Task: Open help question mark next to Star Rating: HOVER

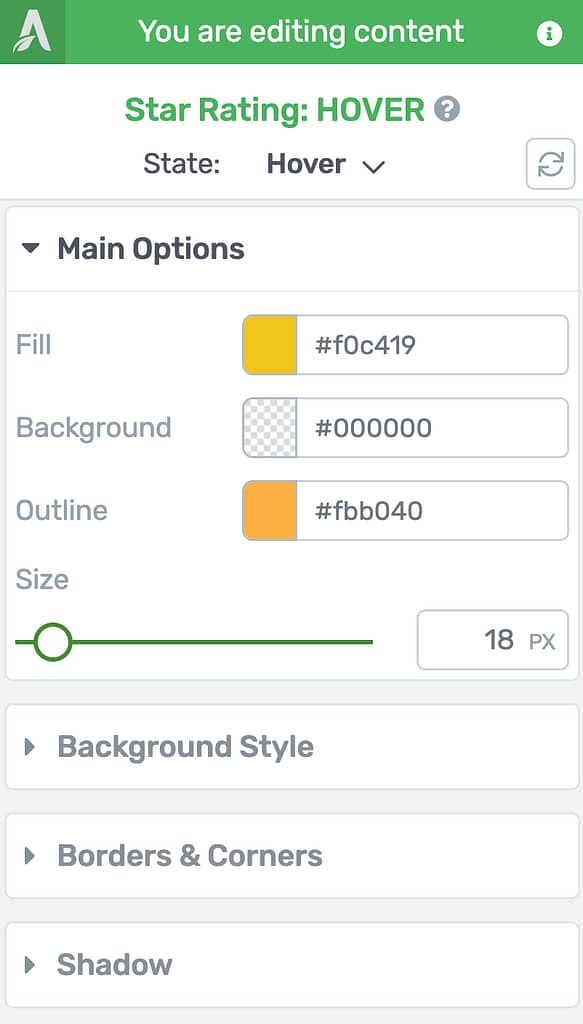Action: pyautogui.click(x=448, y=108)
